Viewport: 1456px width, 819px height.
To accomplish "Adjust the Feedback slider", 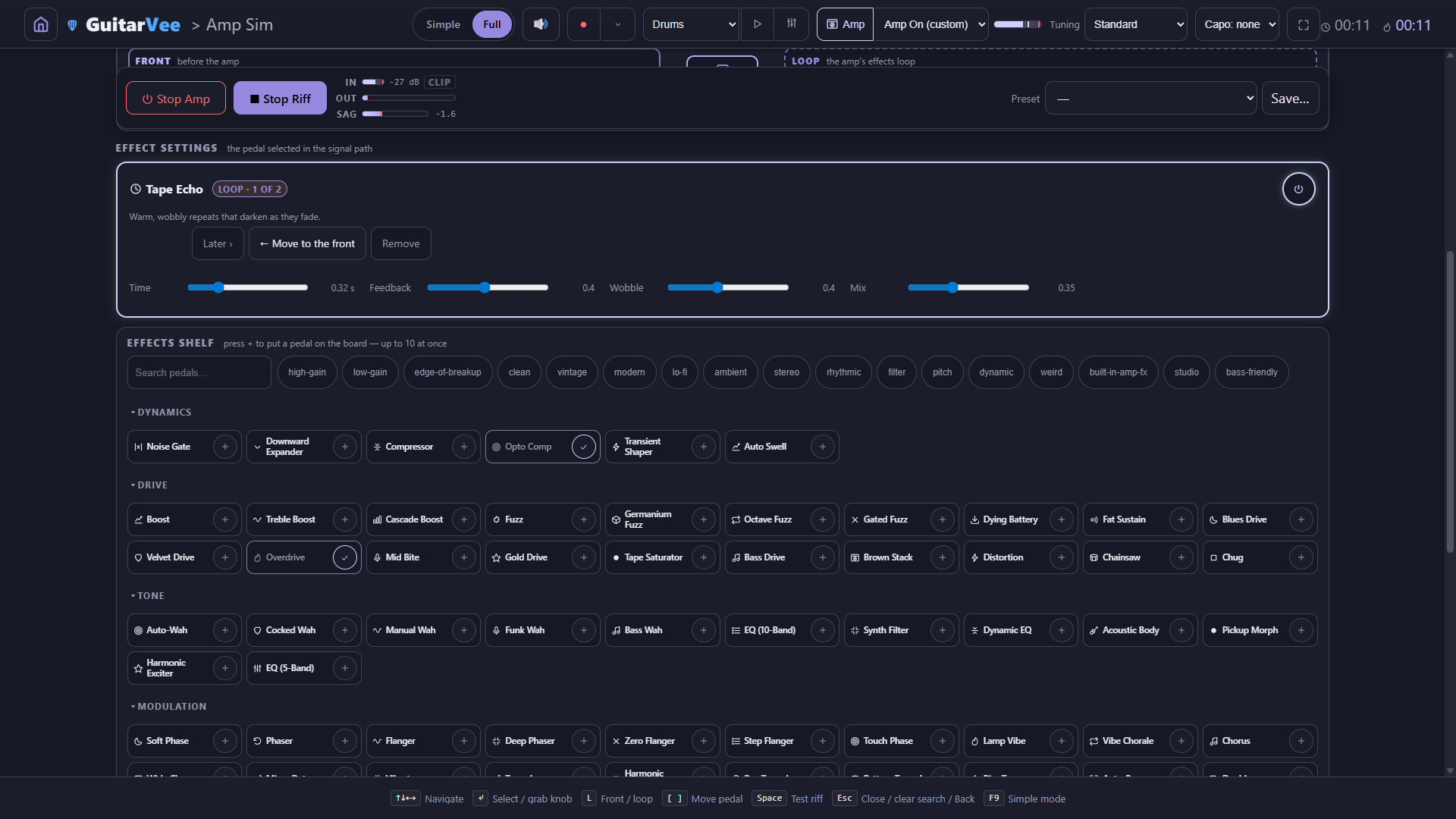I will [x=488, y=288].
